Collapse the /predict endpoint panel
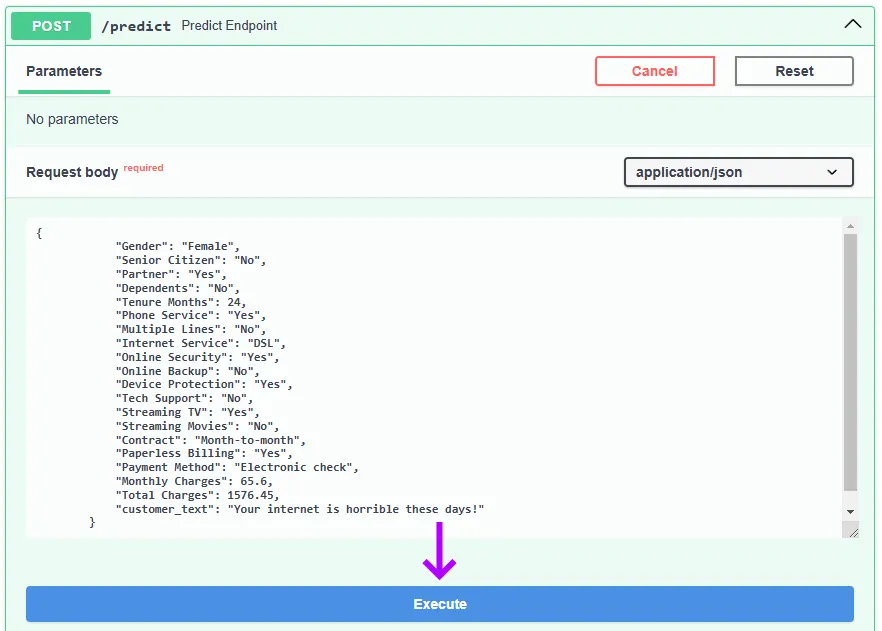Viewport: 882px width, 631px height. [x=852, y=22]
